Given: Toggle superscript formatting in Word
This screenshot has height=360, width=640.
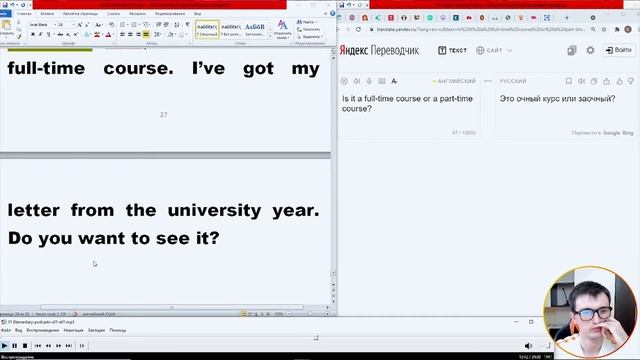Looking at the screenshot, I should [76, 34].
